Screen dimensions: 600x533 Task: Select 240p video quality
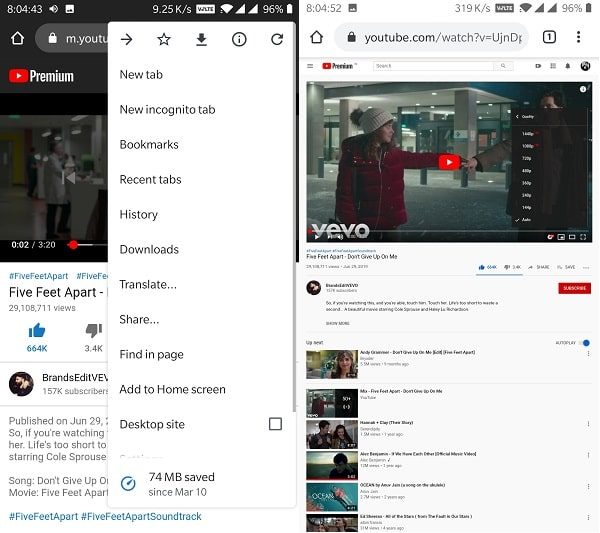[x=527, y=195]
